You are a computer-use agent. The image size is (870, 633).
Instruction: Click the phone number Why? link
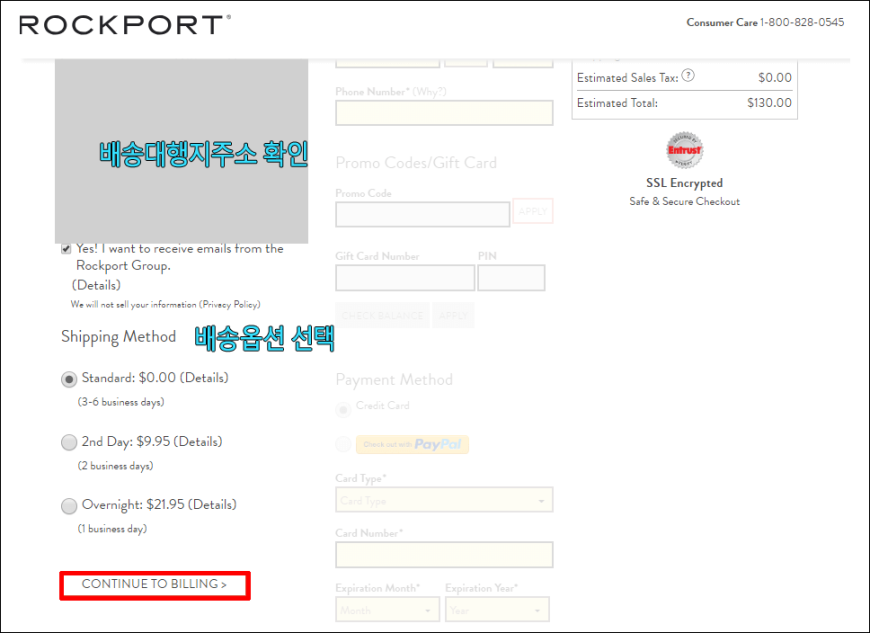click(429, 92)
